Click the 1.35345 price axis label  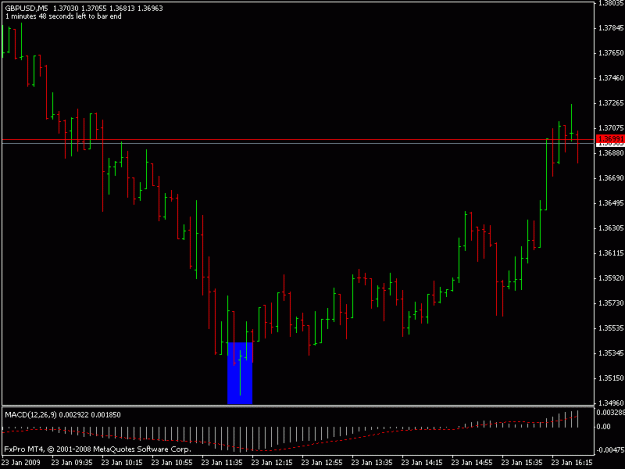click(x=611, y=353)
